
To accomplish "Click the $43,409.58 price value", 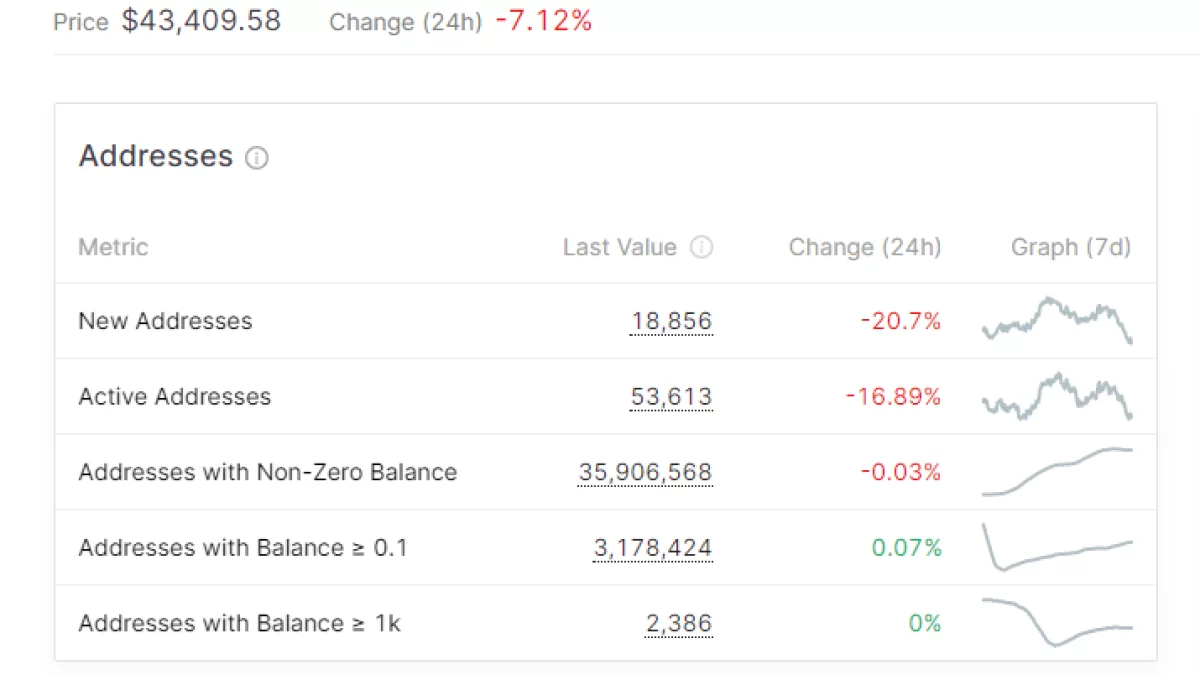I will coord(201,21).
